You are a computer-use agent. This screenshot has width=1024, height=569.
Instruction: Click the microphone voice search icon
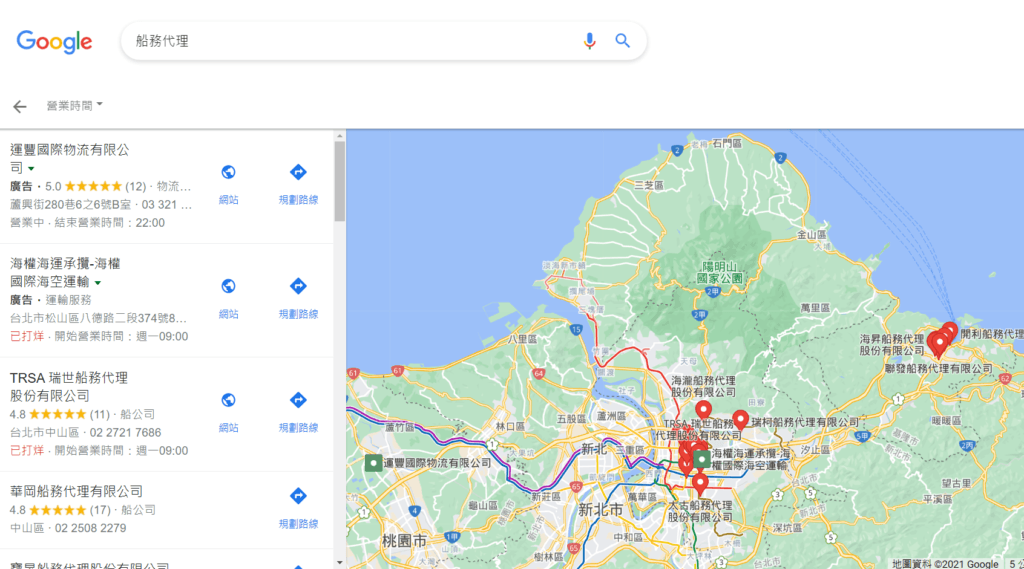pyautogui.click(x=589, y=41)
